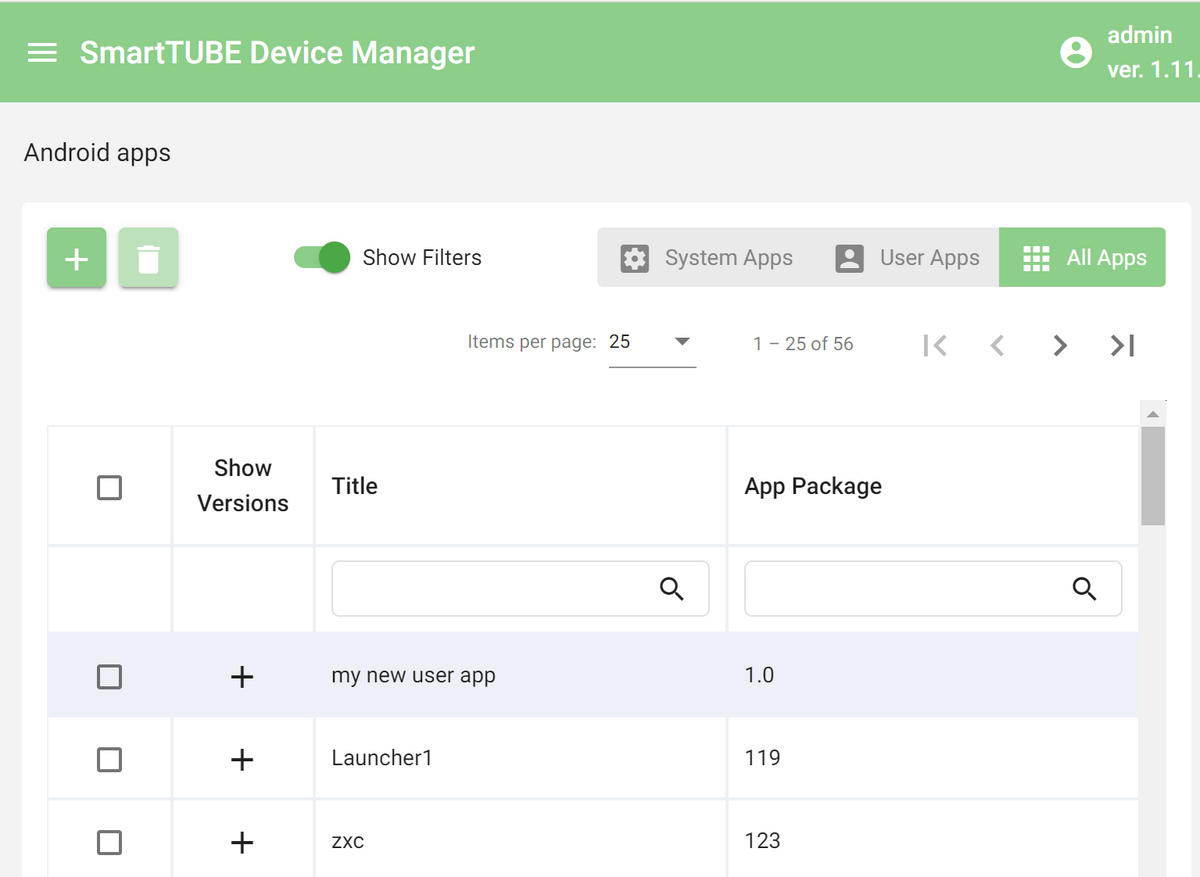Click the '1 – 25 of 56' range label
This screenshot has height=877, width=1200.
click(803, 344)
